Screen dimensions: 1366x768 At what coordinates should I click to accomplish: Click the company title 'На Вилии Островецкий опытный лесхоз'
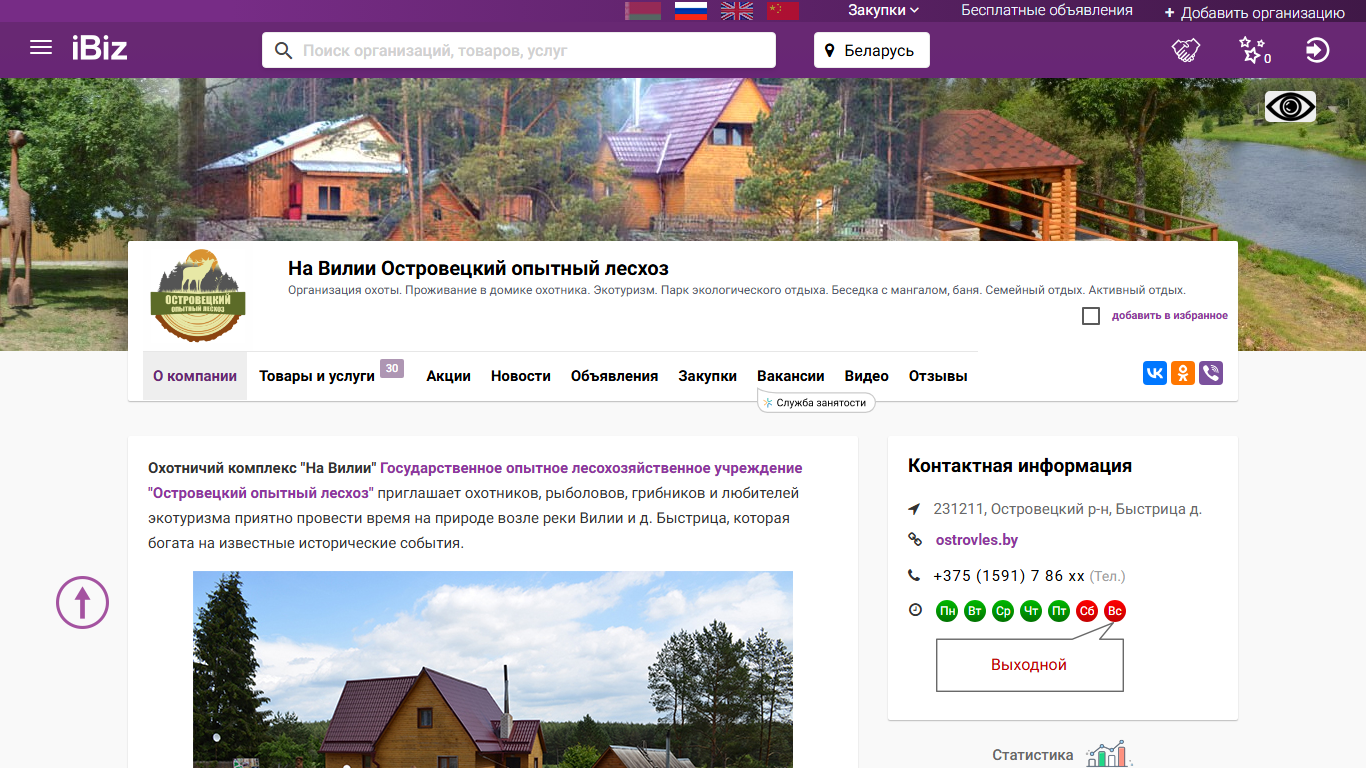[478, 268]
